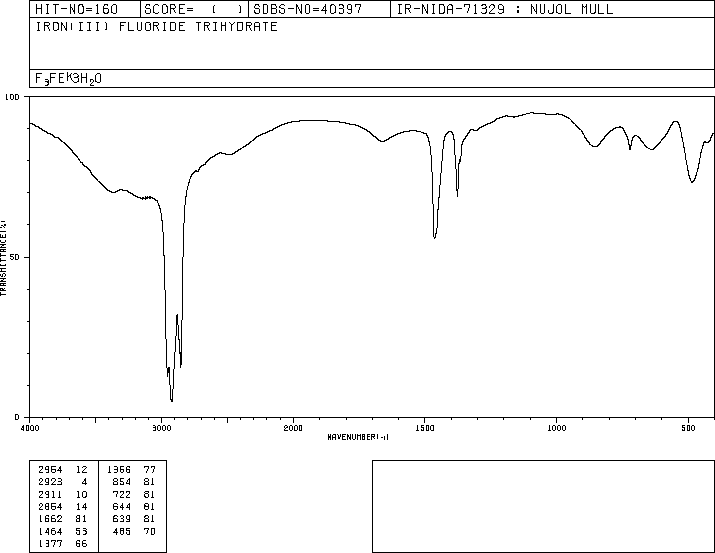715x553 pixels.
Task: Click the transmittance value 53 beside 1464
Action: coord(82,532)
